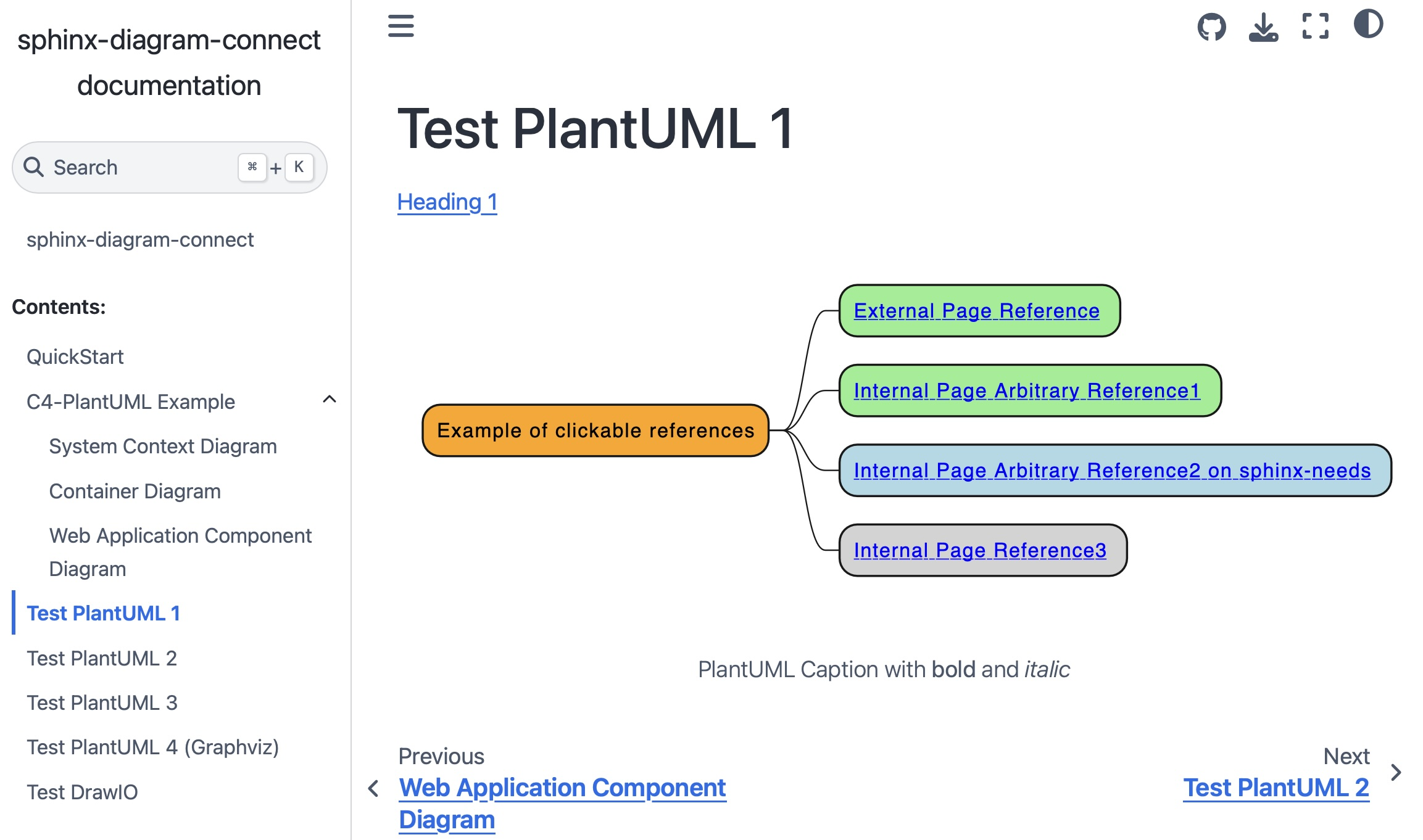Open the GitHub repository icon
1423x840 pixels.
click(x=1211, y=27)
